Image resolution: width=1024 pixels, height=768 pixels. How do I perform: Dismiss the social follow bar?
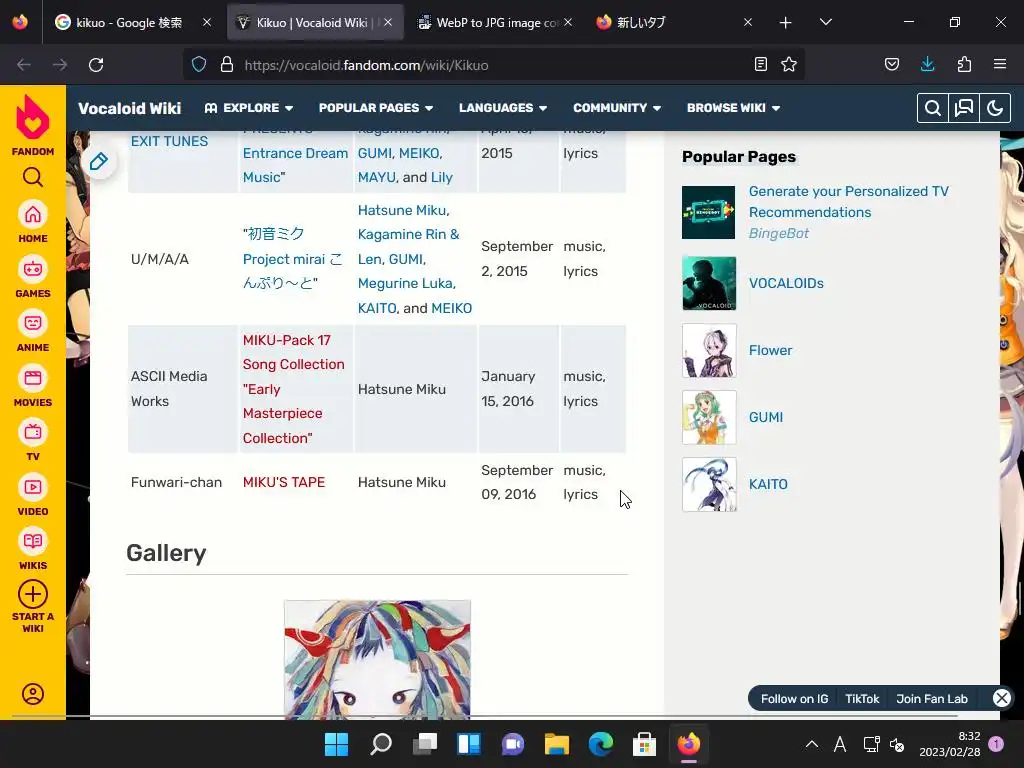1002,698
